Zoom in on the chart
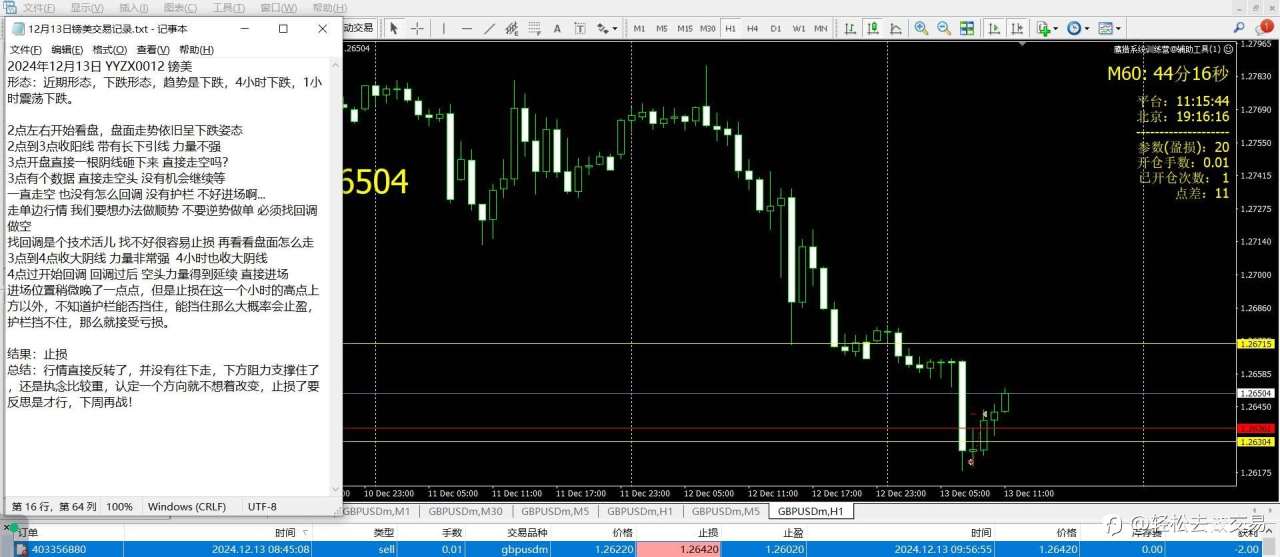1280x557 pixels. point(921,29)
